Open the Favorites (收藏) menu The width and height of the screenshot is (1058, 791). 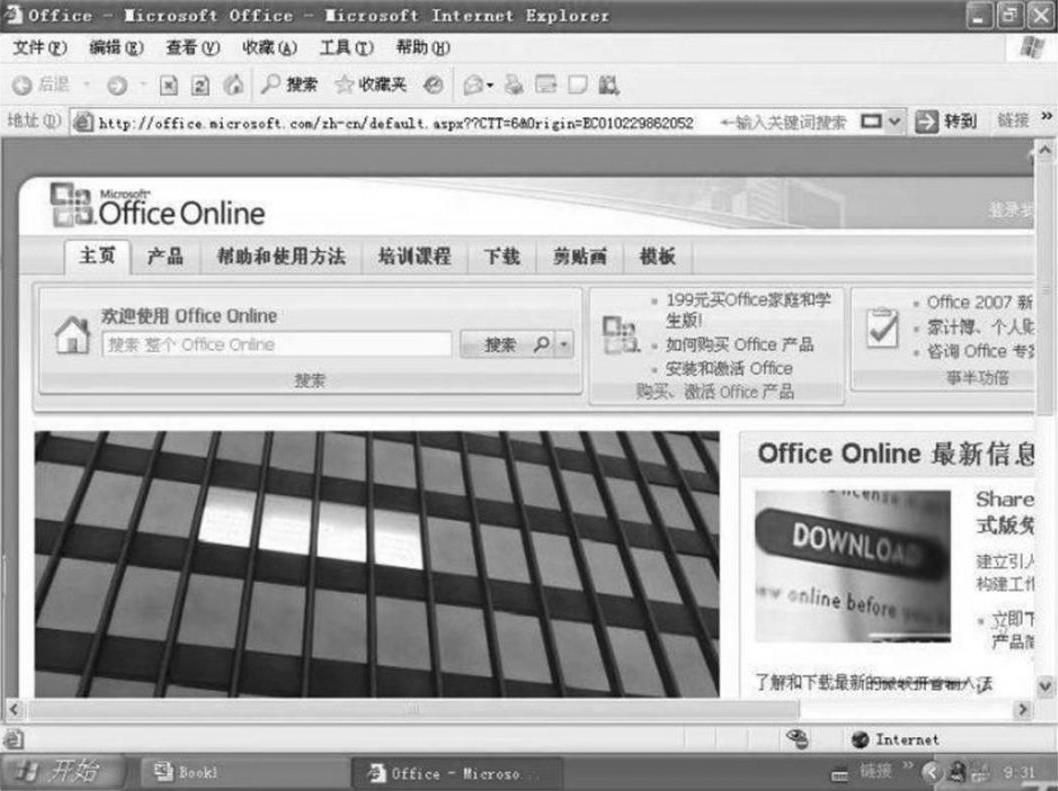click(269, 48)
